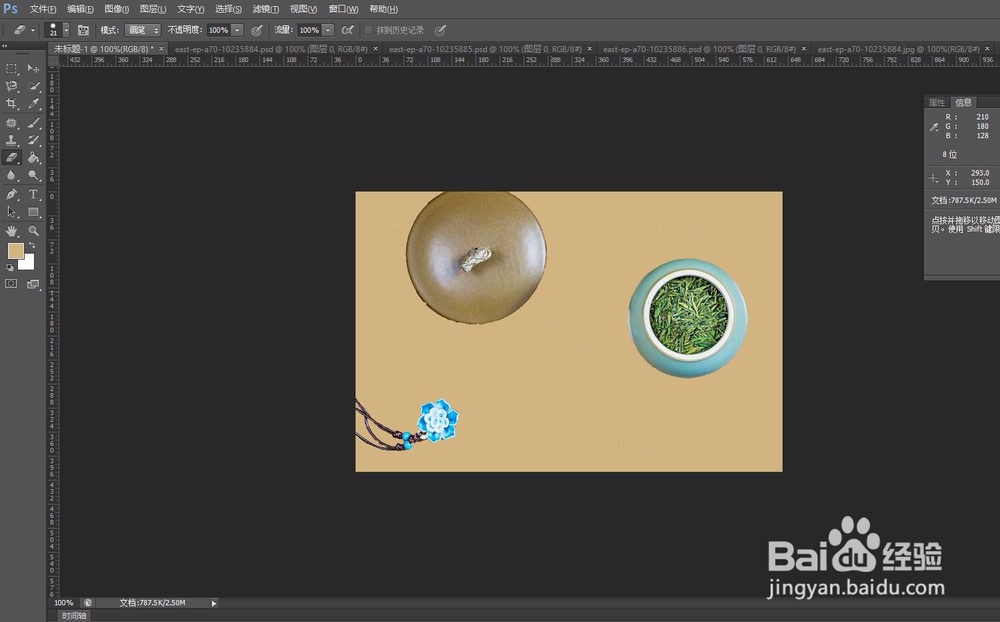1000x622 pixels.
Task: Select the Clone Stamp tool
Action: pyautogui.click(x=11, y=140)
